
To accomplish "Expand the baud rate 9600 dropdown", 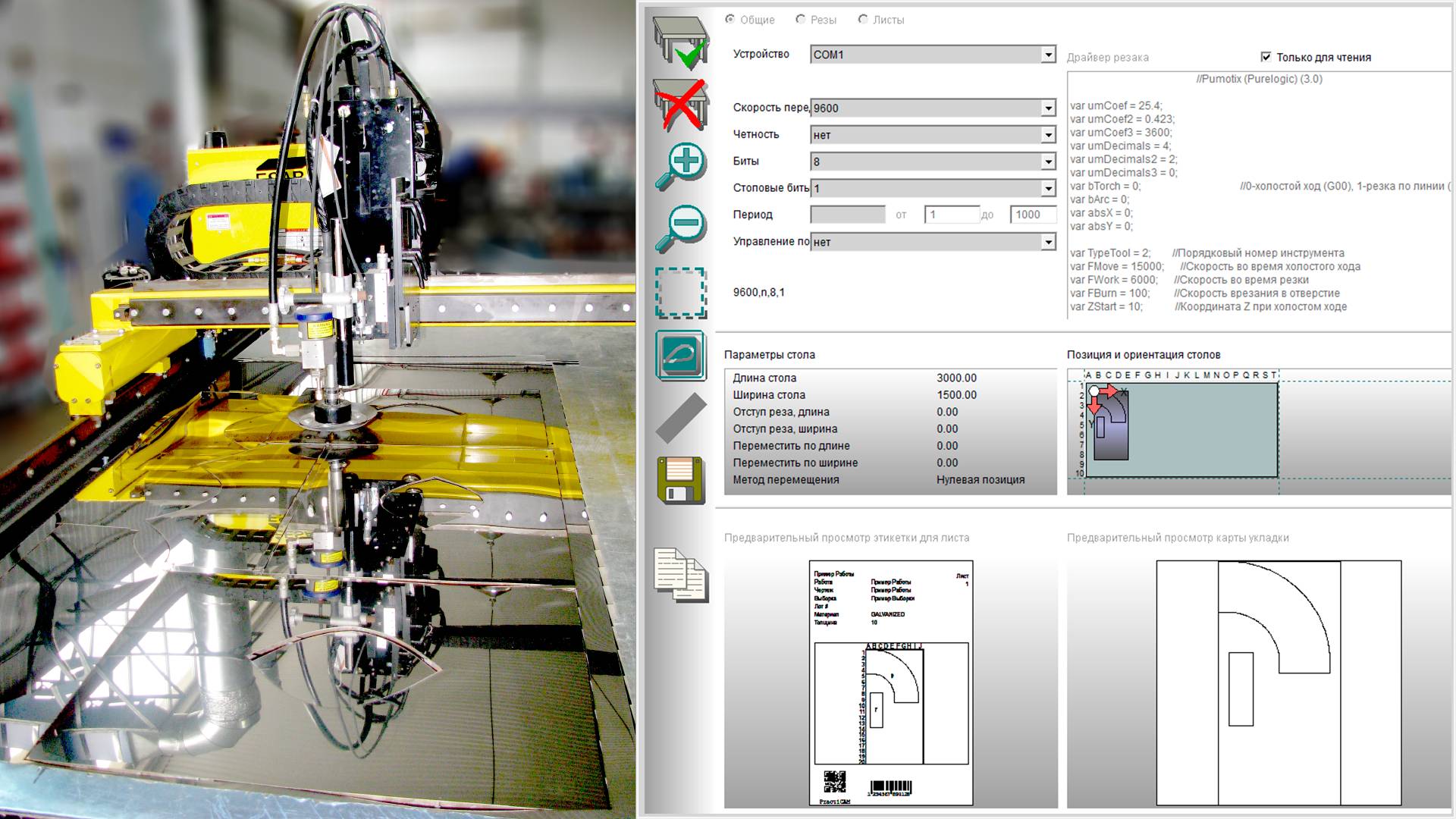I will [x=1047, y=108].
